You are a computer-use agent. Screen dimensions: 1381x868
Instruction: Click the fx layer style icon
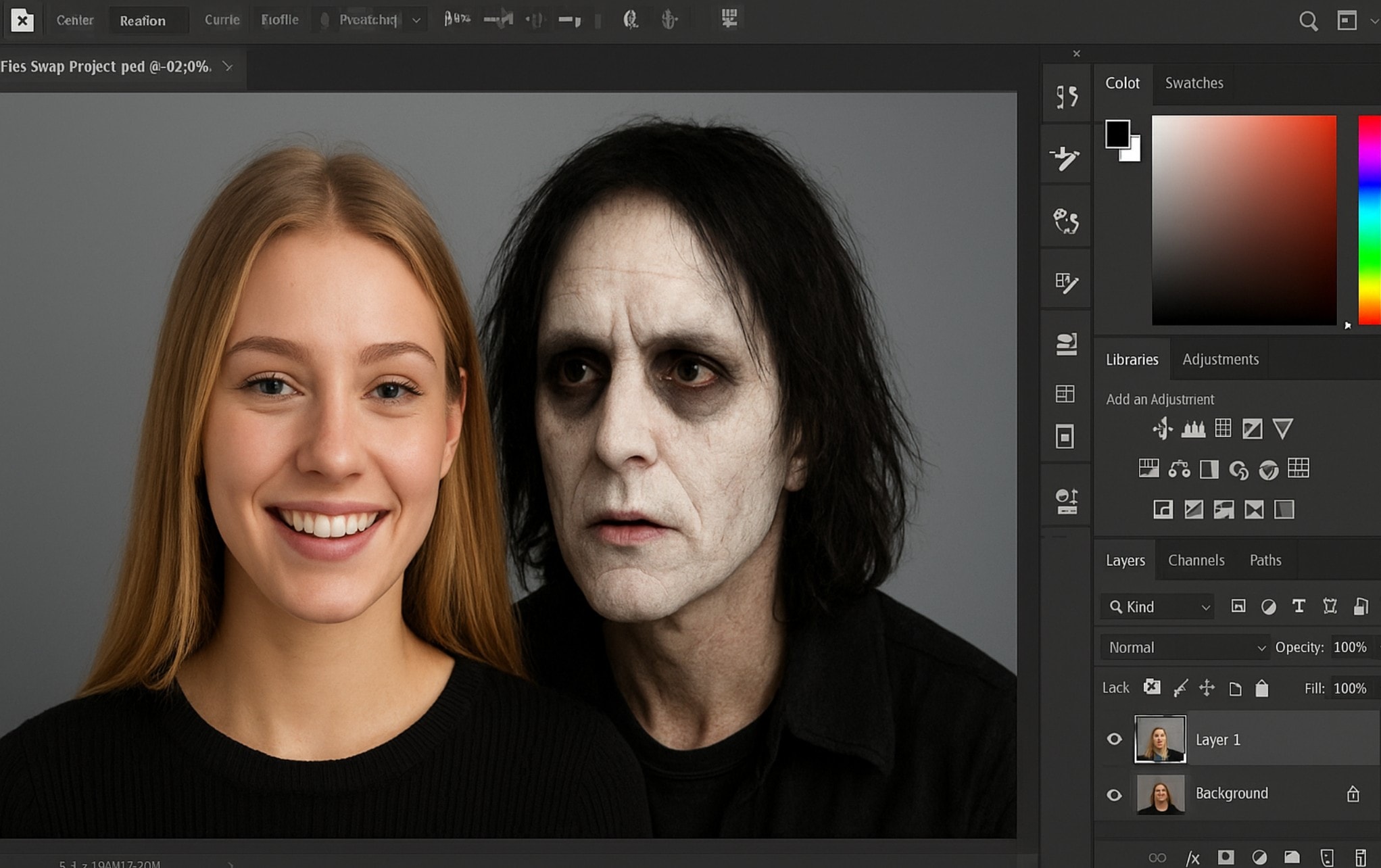pyautogui.click(x=1193, y=858)
